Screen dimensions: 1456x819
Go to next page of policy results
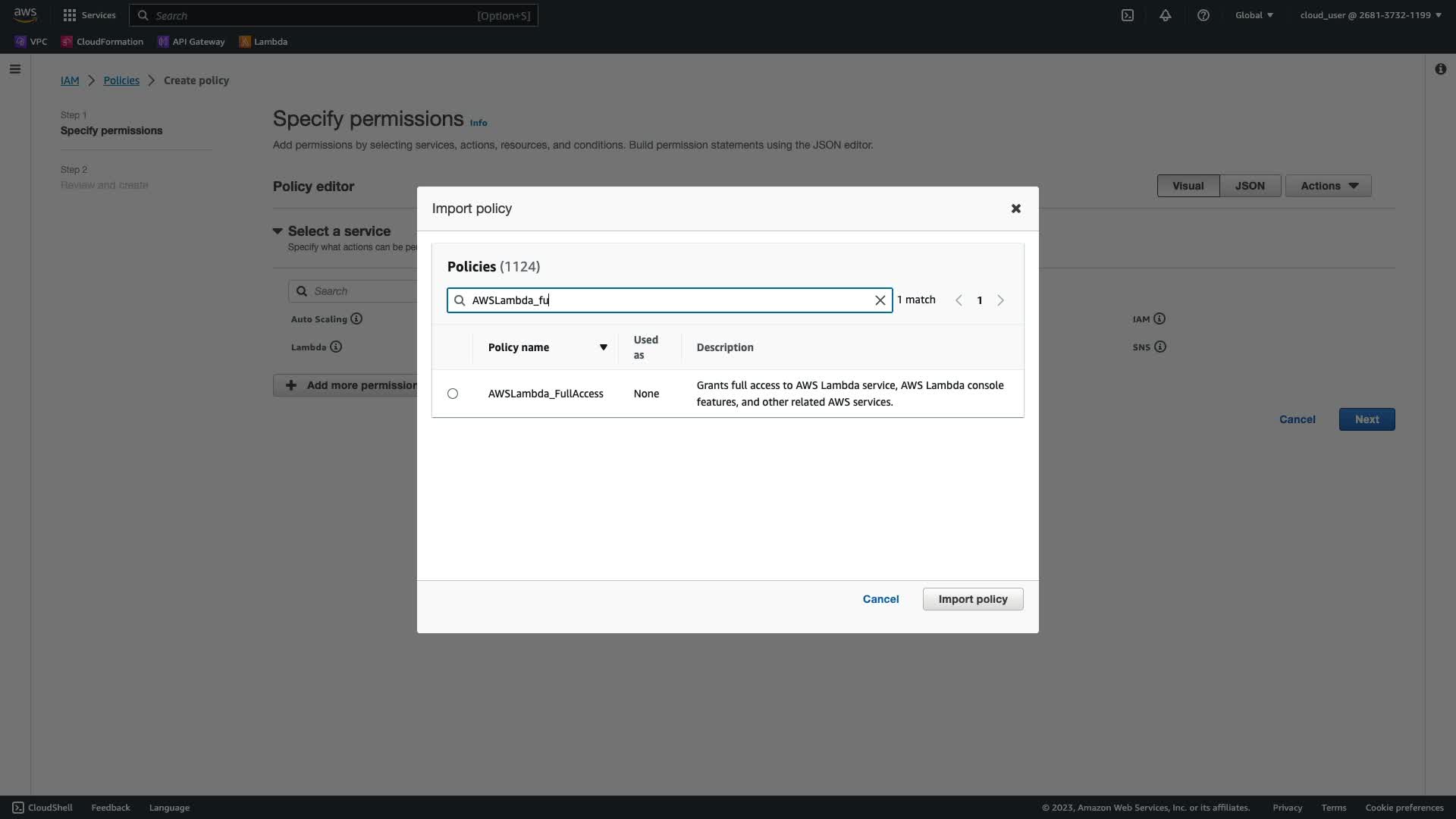[1000, 300]
